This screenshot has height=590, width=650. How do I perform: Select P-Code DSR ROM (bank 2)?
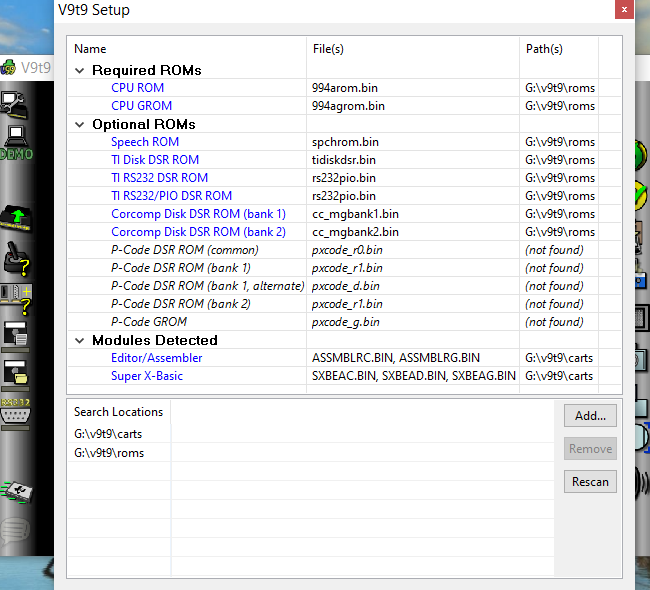click(181, 304)
